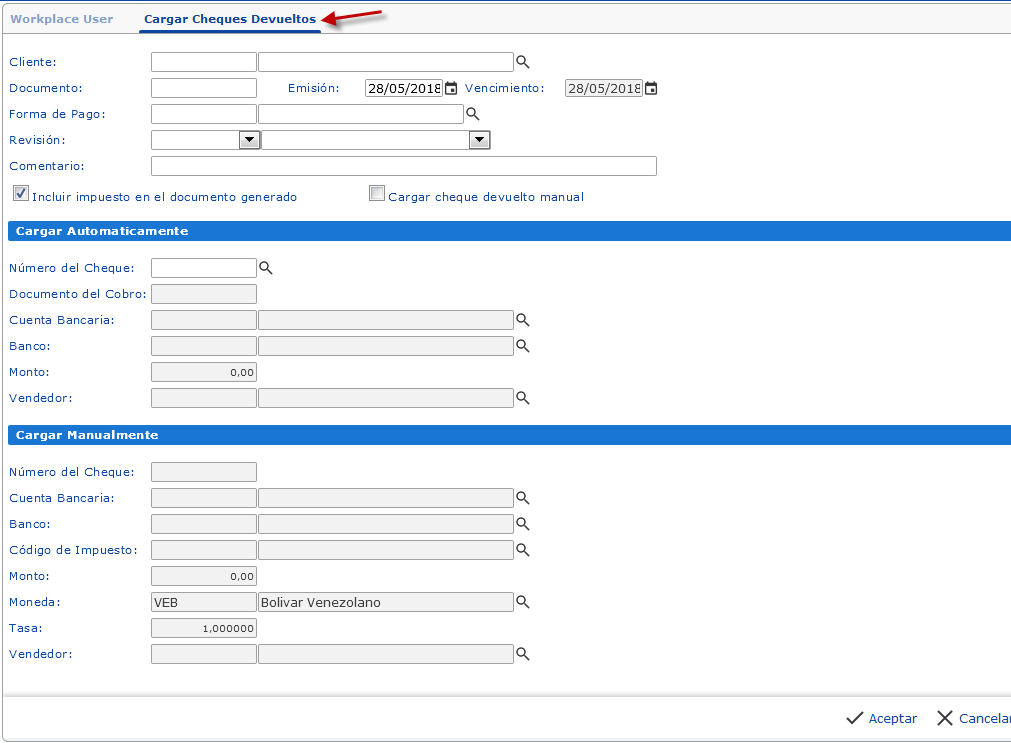Expand second wider Revisión dropdown
This screenshot has width=1011, height=743.
coord(479,140)
